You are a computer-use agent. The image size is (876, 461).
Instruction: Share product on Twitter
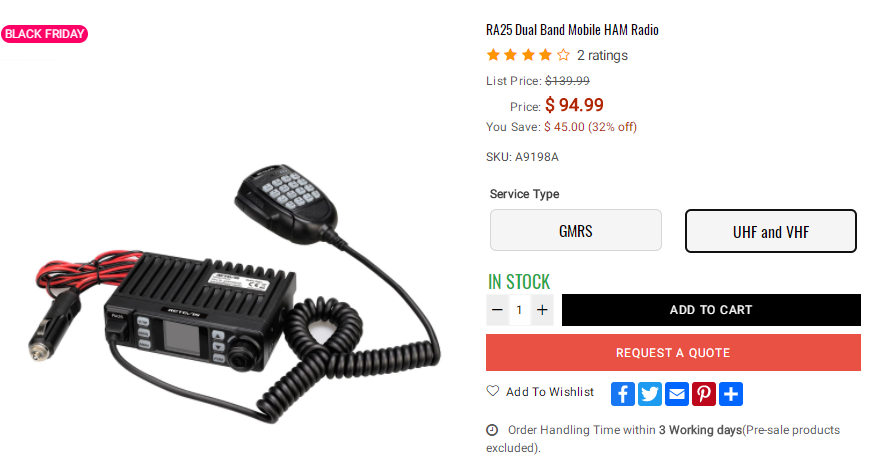(x=650, y=394)
